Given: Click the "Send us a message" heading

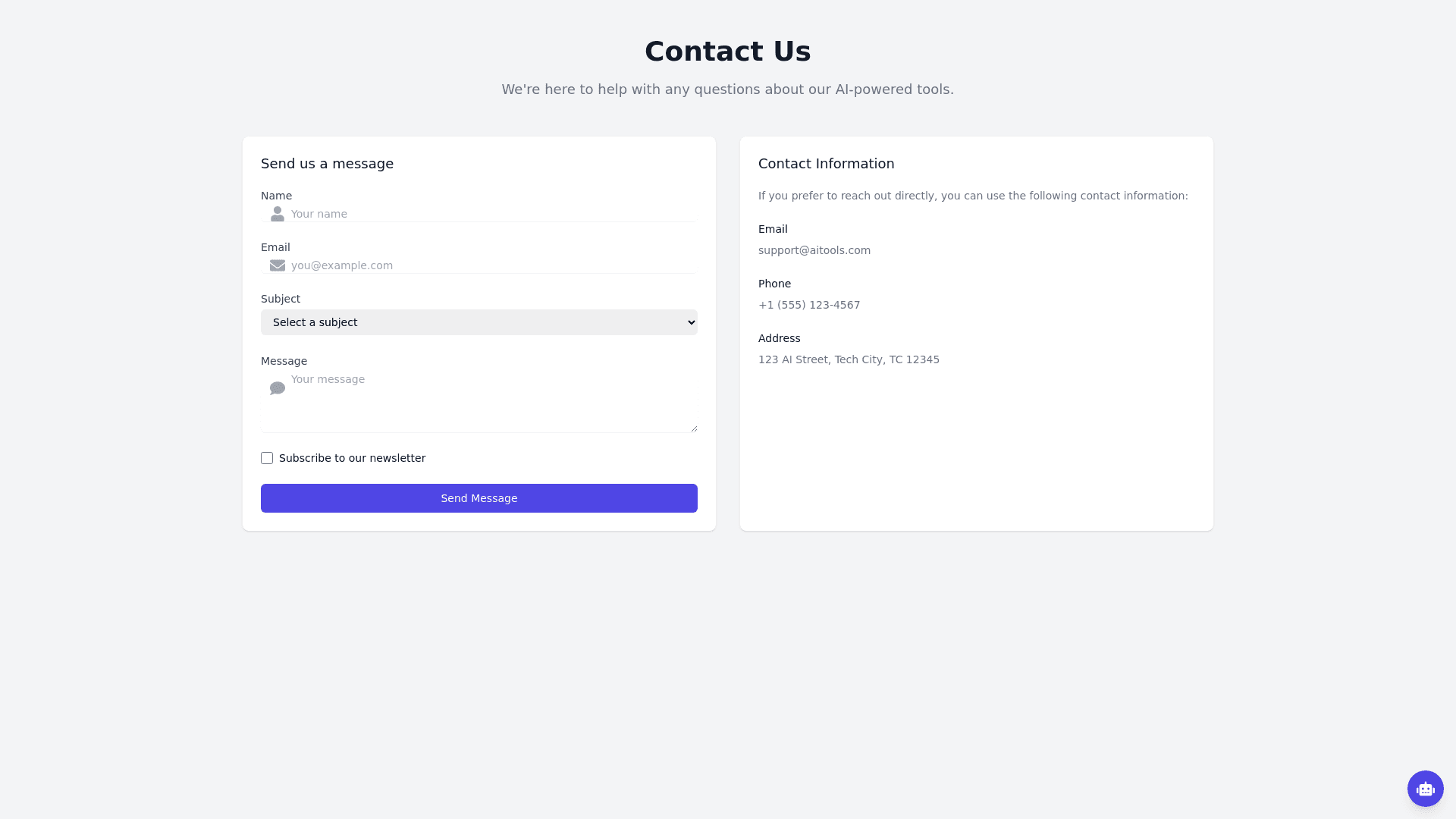Looking at the screenshot, I should pyautogui.click(x=327, y=164).
